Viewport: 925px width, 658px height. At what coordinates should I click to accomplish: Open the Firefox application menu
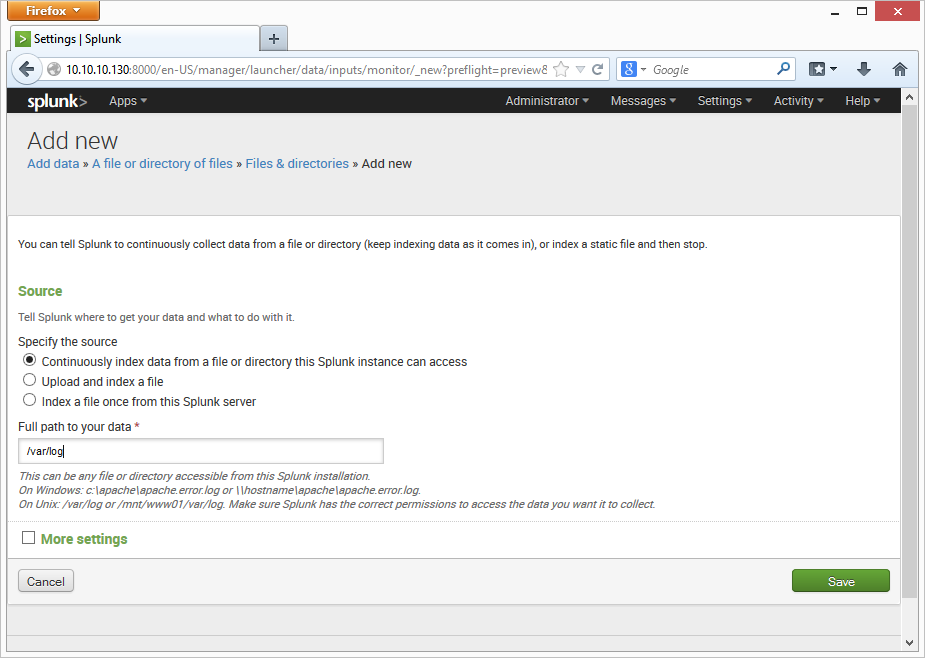click(53, 11)
